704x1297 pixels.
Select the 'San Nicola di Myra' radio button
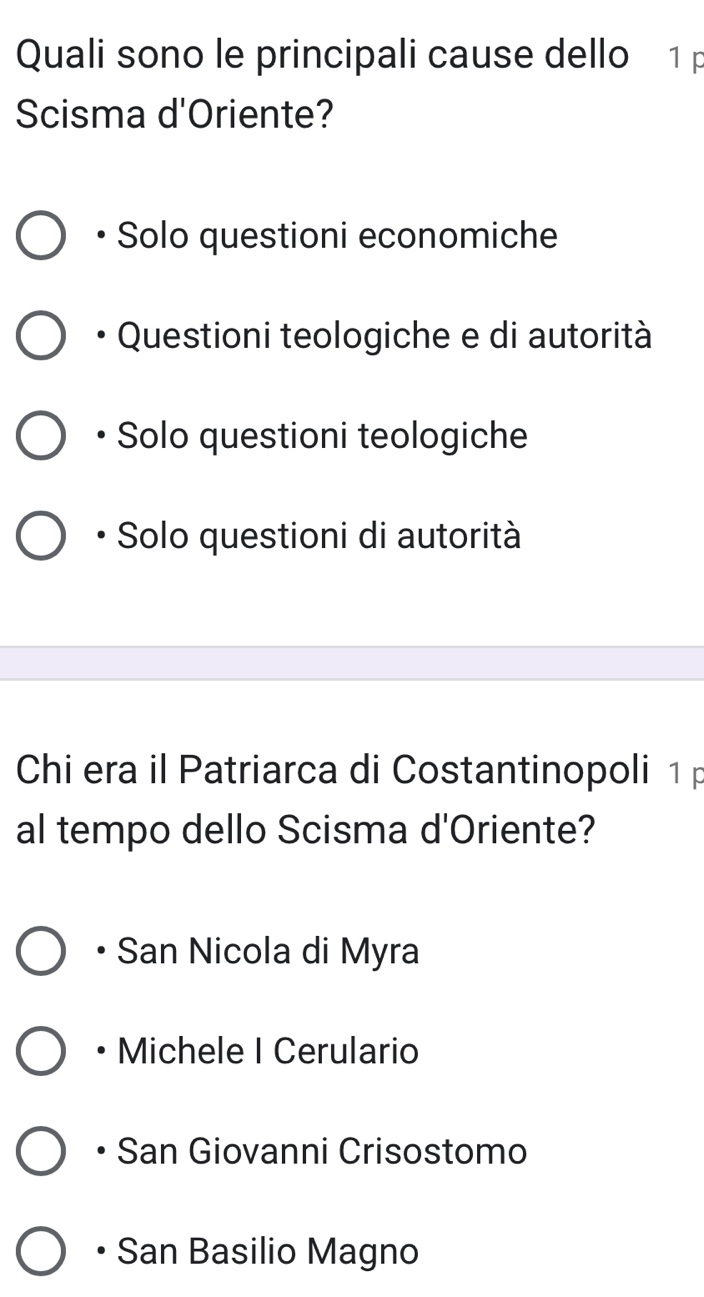coord(40,951)
